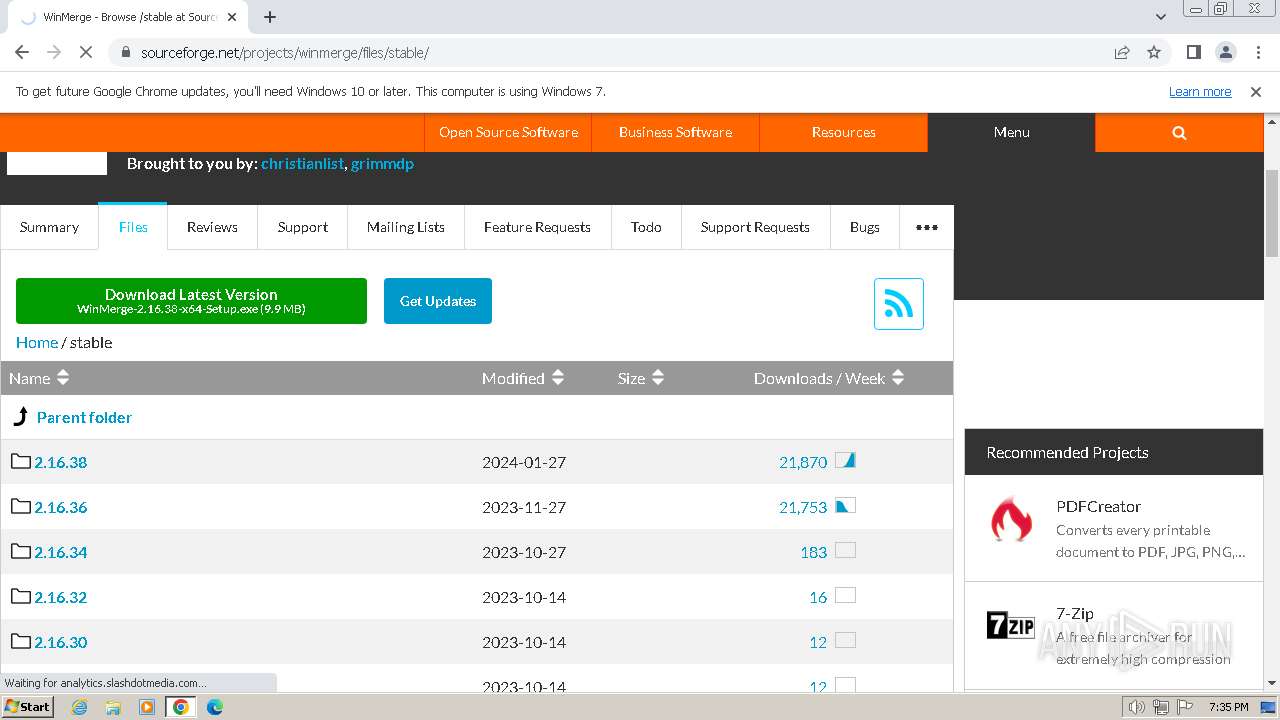Switch to the Support tab
1280x720 pixels.
(x=303, y=227)
